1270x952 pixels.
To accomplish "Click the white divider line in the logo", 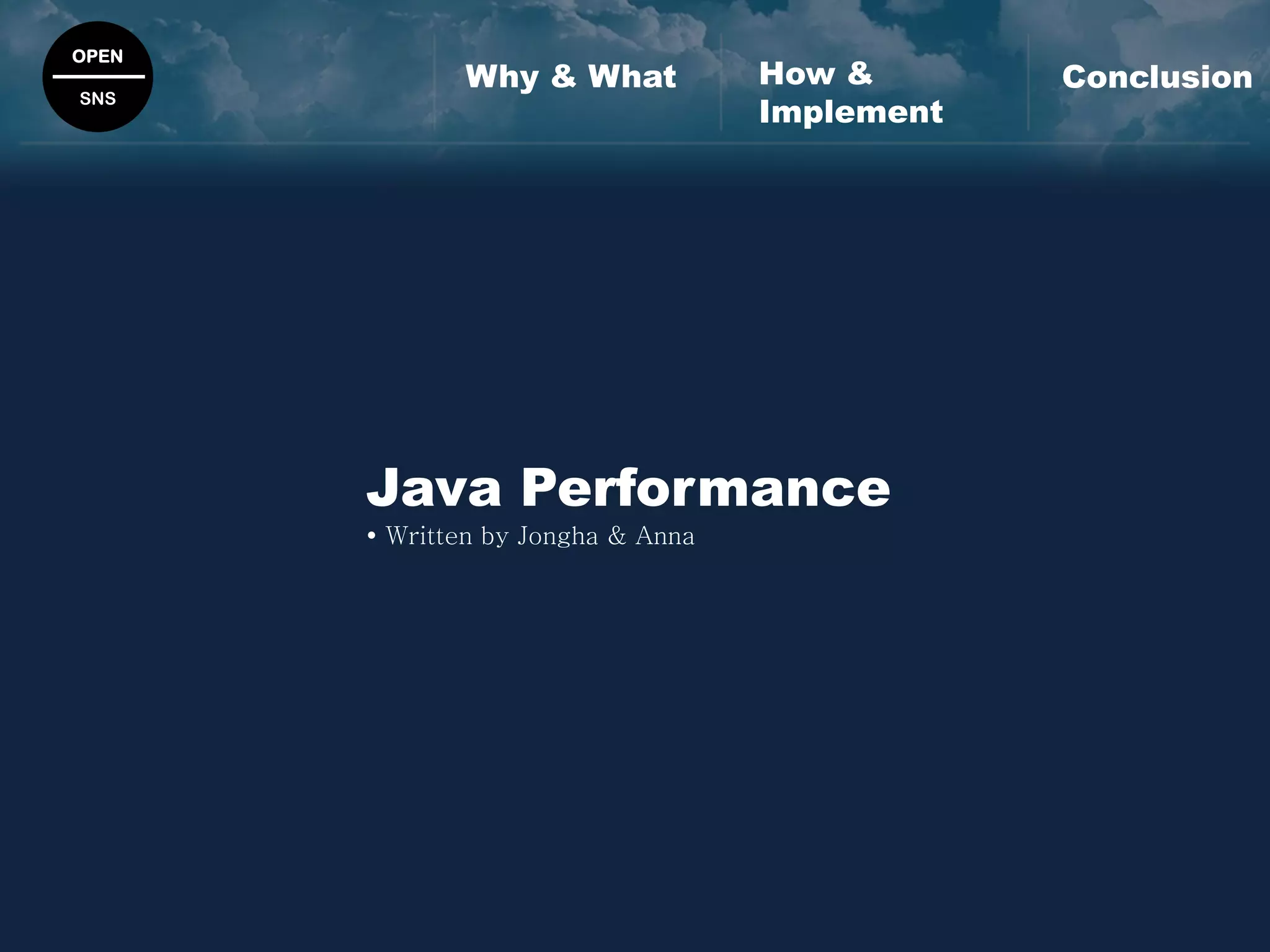I will pyautogui.click(x=98, y=77).
